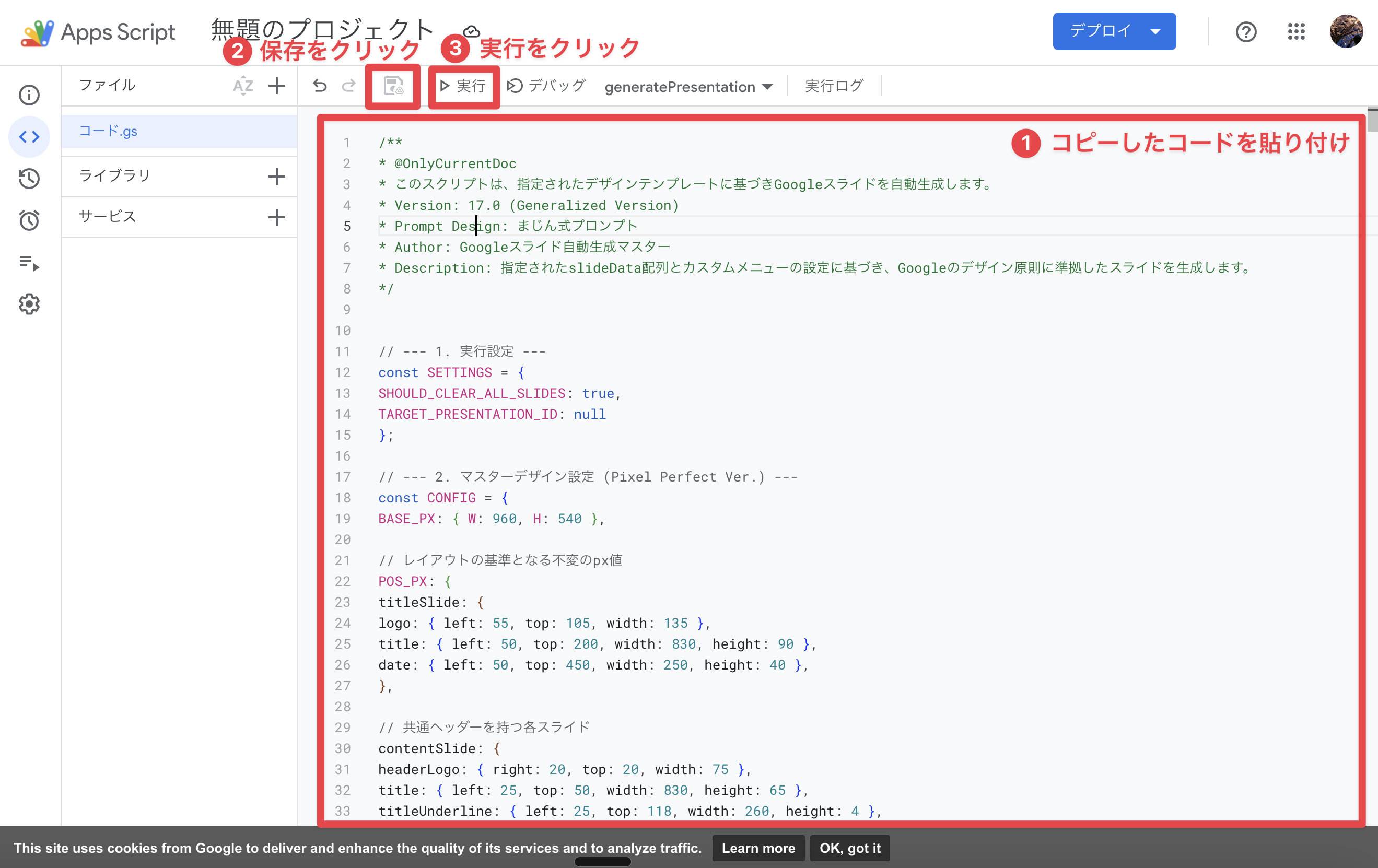Open the 実行ログ execution log
Image resolution: width=1378 pixels, height=868 pixels.
(834, 86)
